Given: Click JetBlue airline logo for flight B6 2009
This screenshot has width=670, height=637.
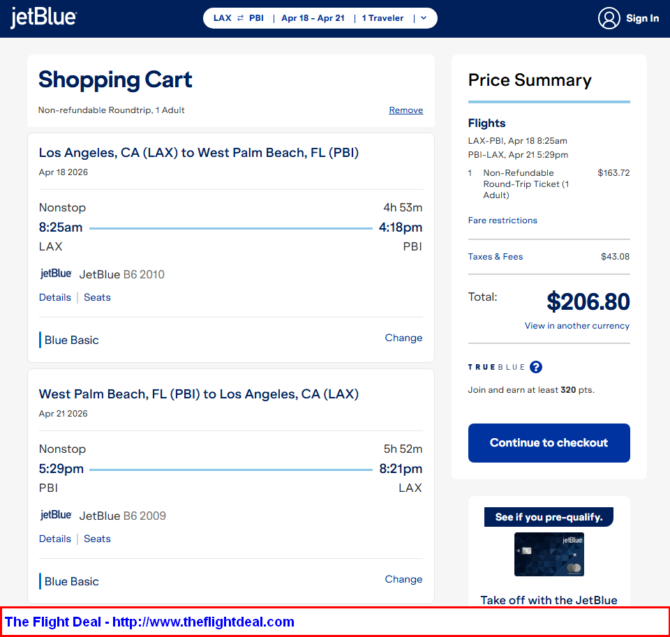Looking at the screenshot, I should click(x=56, y=515).
